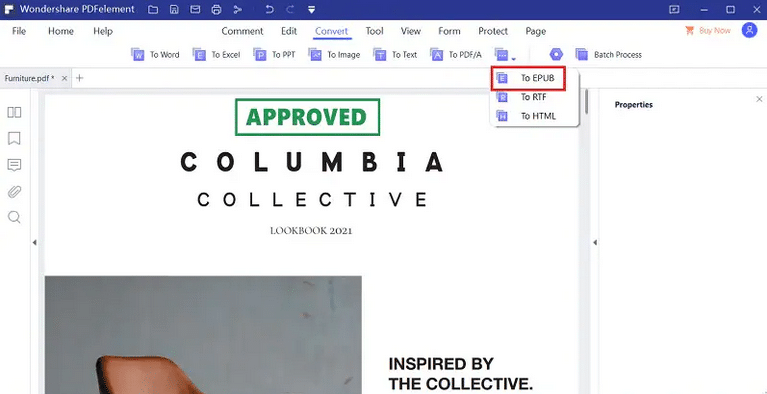The image size is (767, 394).
Task: Open the bookmarks panel
Action: coord(14,139)
